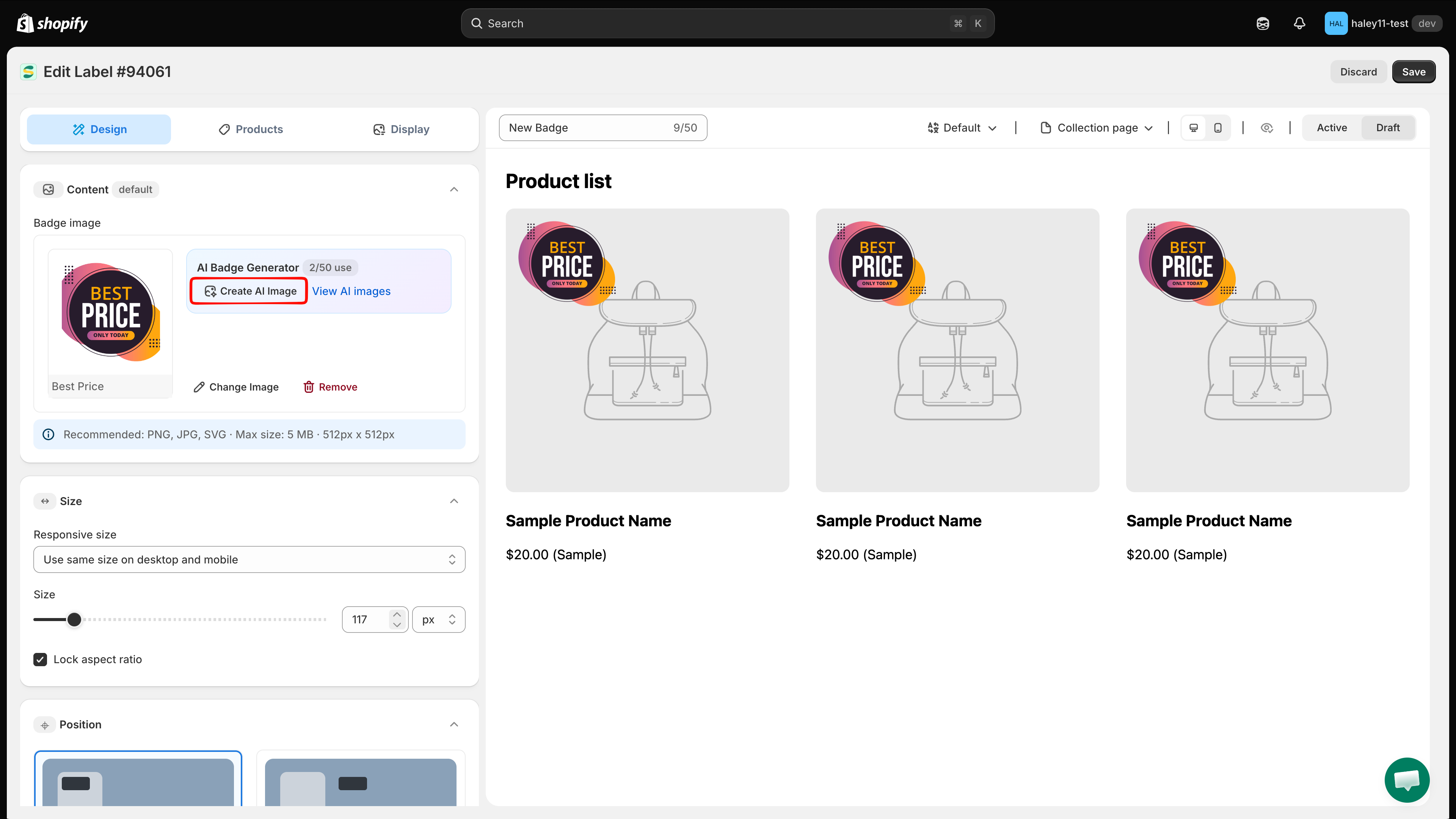Screen dimensions: 1456x819
Task: Click the Shopify logo
Action: [x=53, y=23]
